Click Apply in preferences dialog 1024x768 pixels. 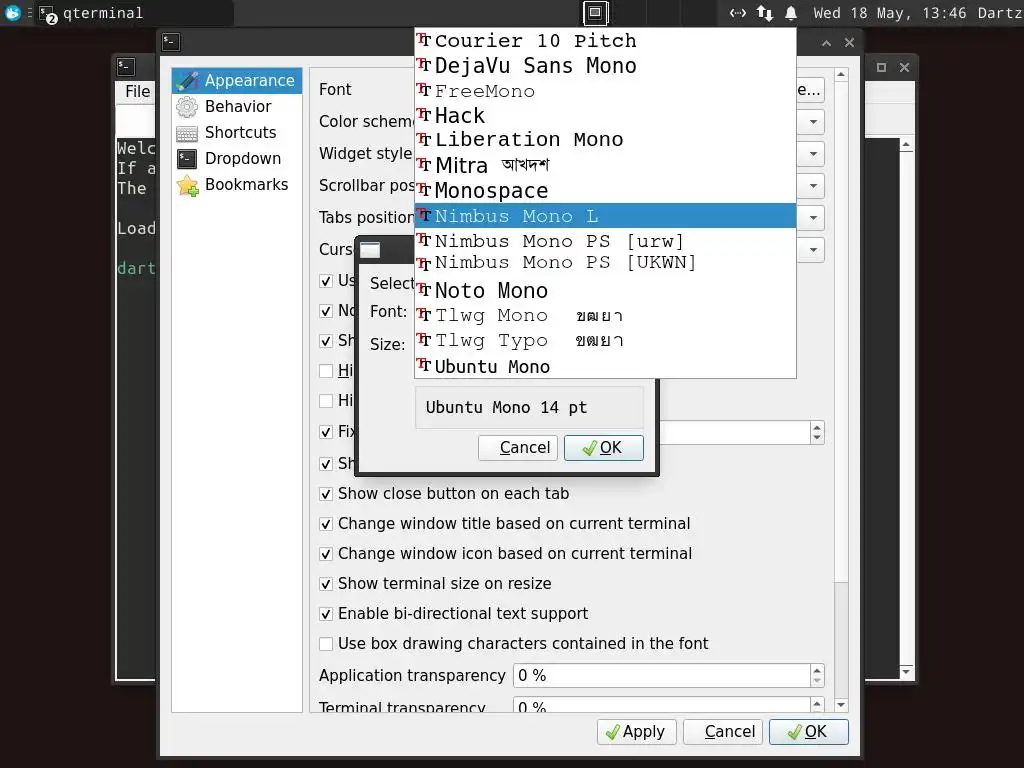(636, 732)
